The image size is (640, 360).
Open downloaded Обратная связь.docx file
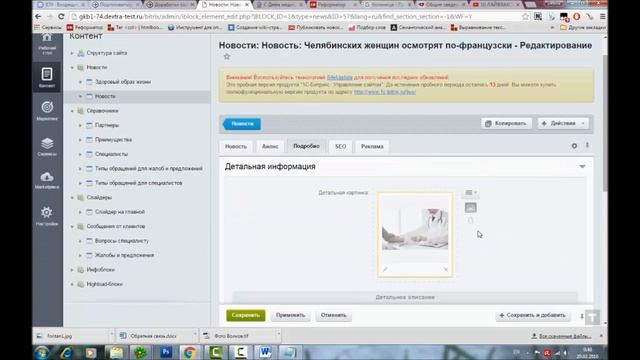coord(153,336)
